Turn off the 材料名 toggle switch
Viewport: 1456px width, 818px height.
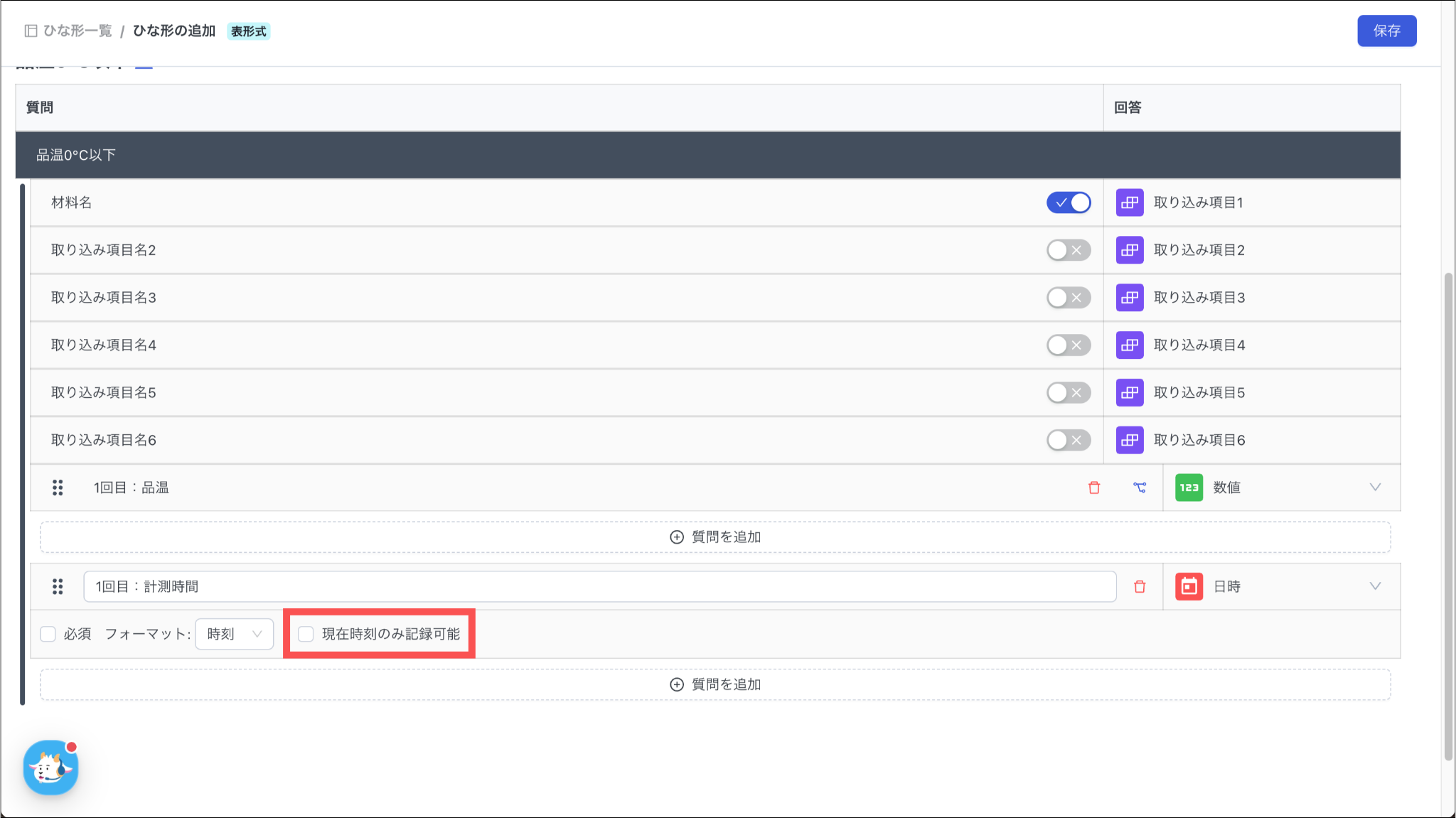point(1069,203)
